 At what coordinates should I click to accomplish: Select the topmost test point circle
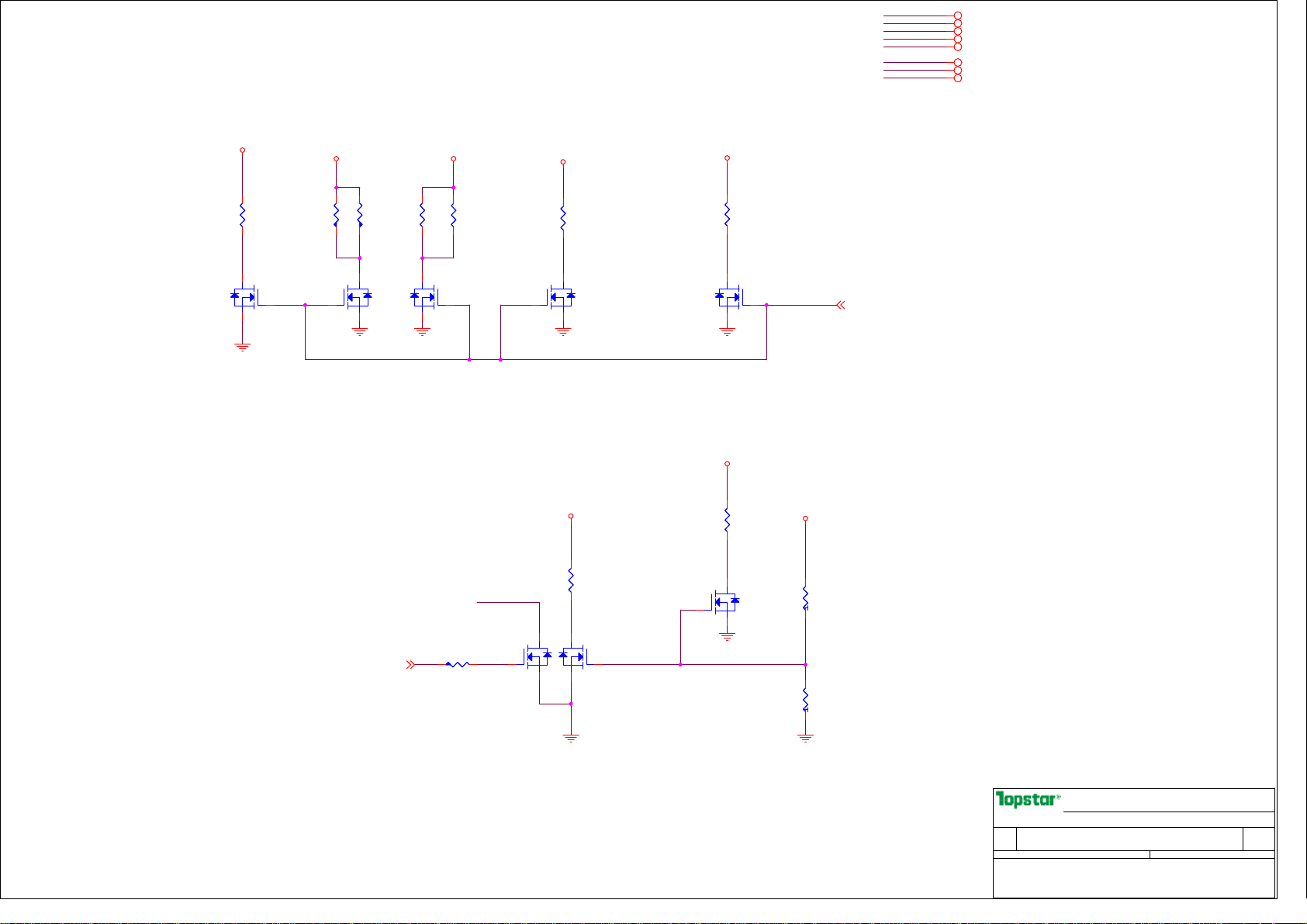click(x=958, y=16)
